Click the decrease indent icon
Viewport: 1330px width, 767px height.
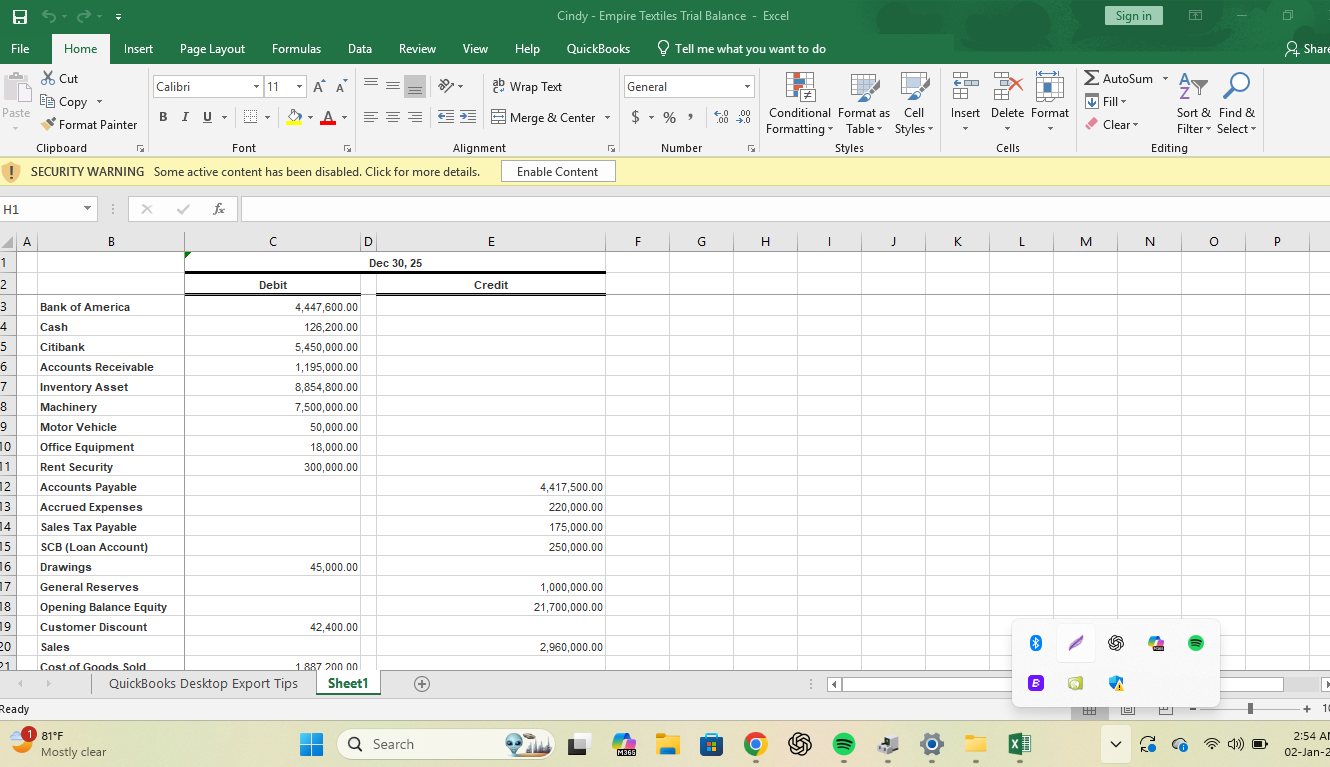pyautogui.click(x=446, y=118)
